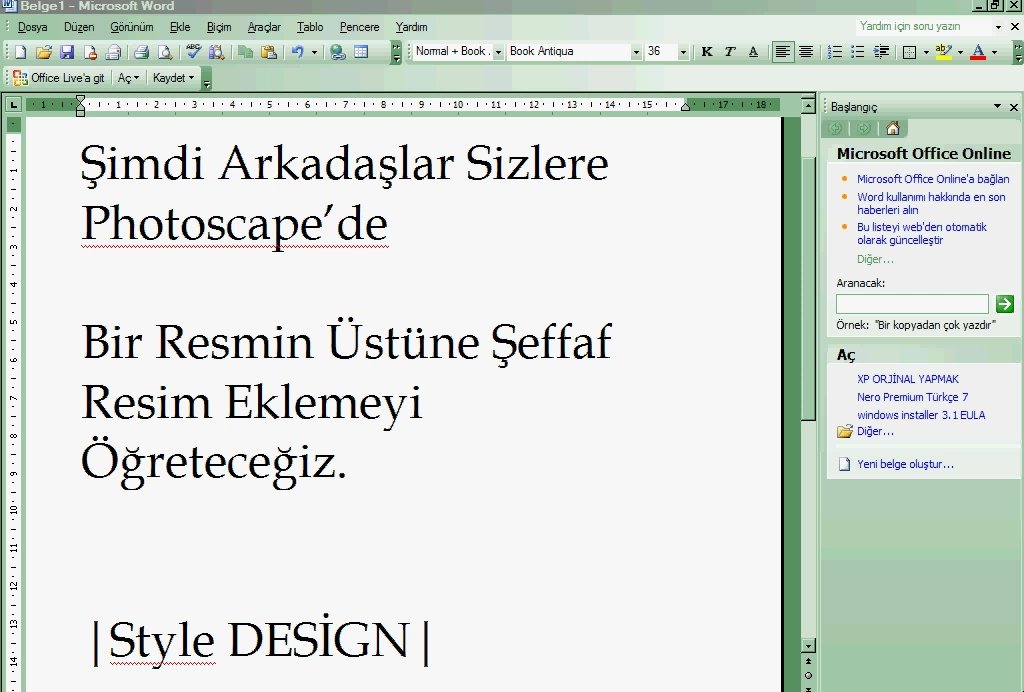Click the vertical scrollbar down arrow
The height and width of the screenshot is (692, 1024).
tap(808, 646)
